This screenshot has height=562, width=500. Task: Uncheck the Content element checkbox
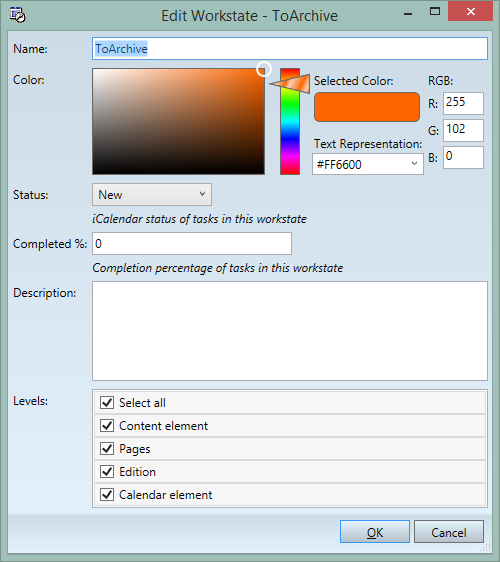pos(107,426)
